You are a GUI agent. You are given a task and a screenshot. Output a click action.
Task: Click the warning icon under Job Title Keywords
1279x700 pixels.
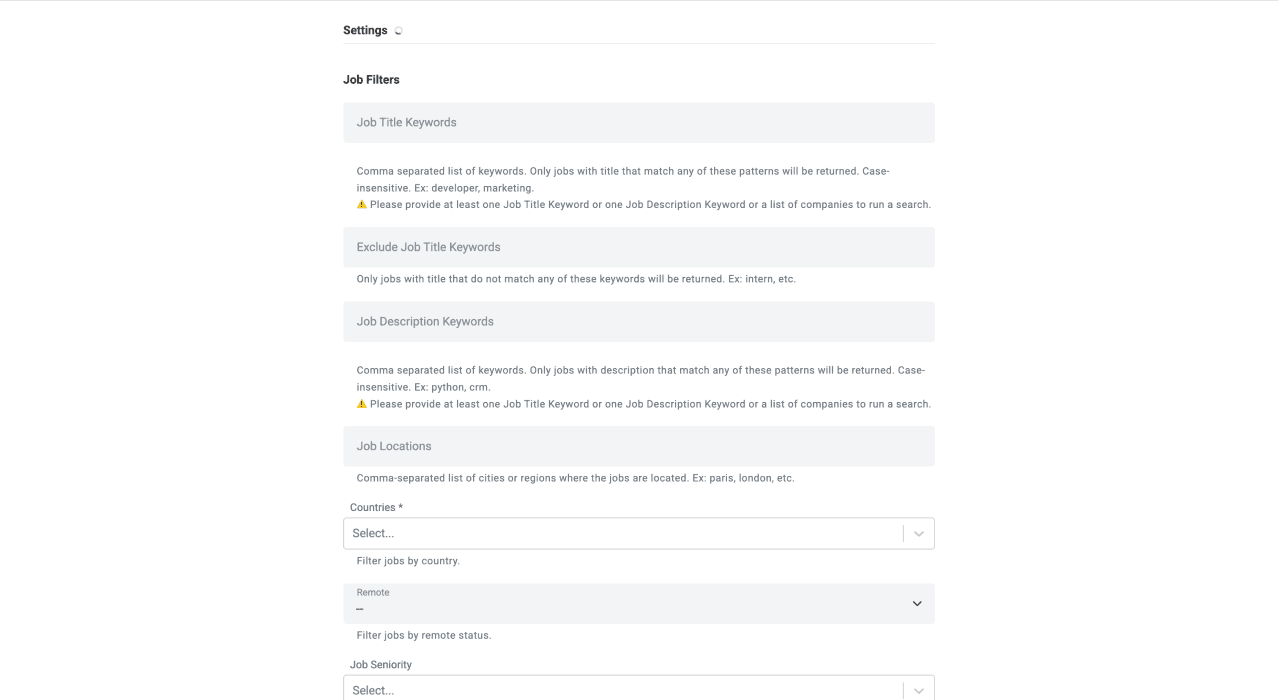pyautogui.click(x=362, y=204)
